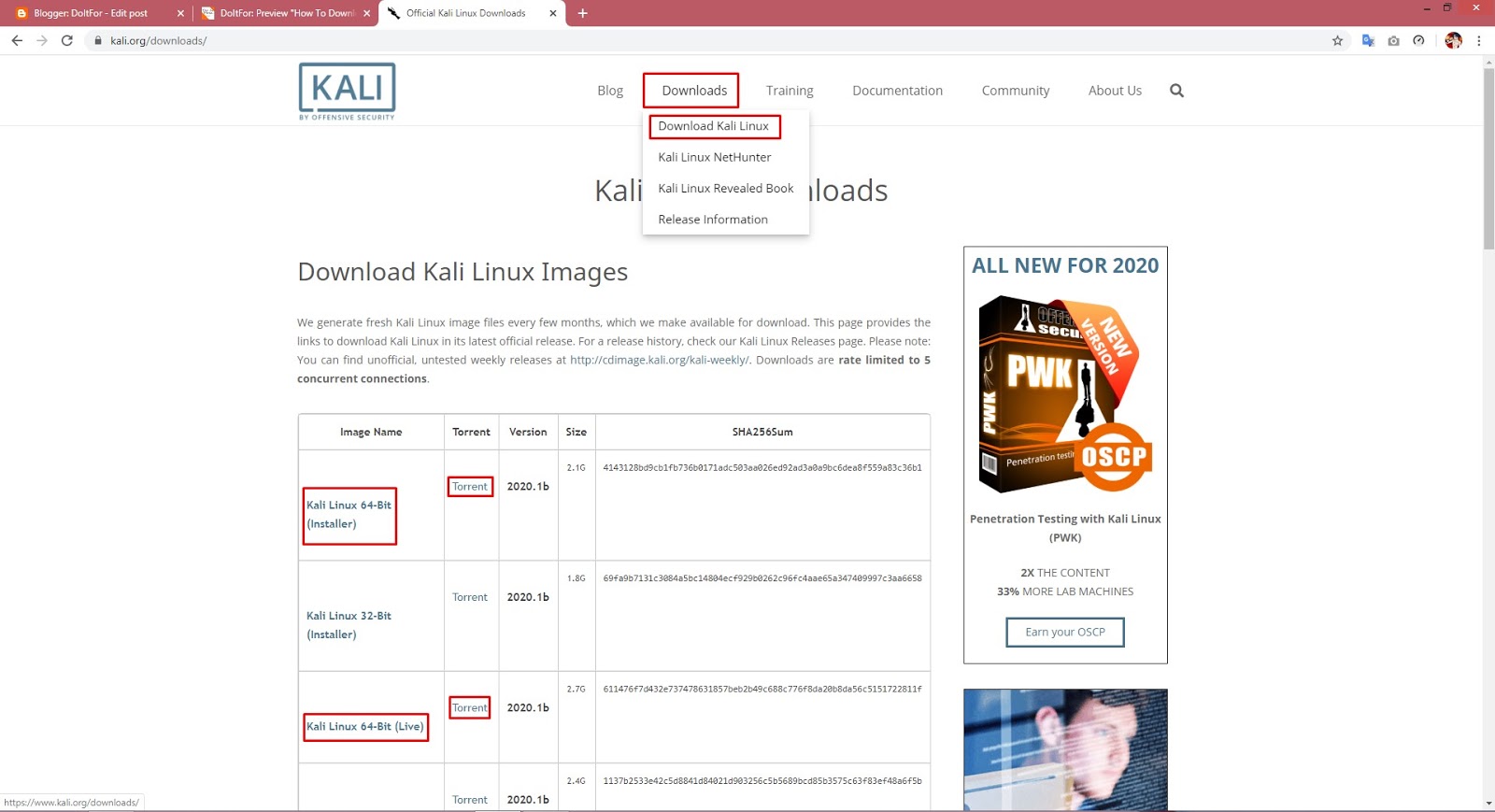
Task: Choose Kali Linux NetHunter in dropdown
Action: point(715,157)
